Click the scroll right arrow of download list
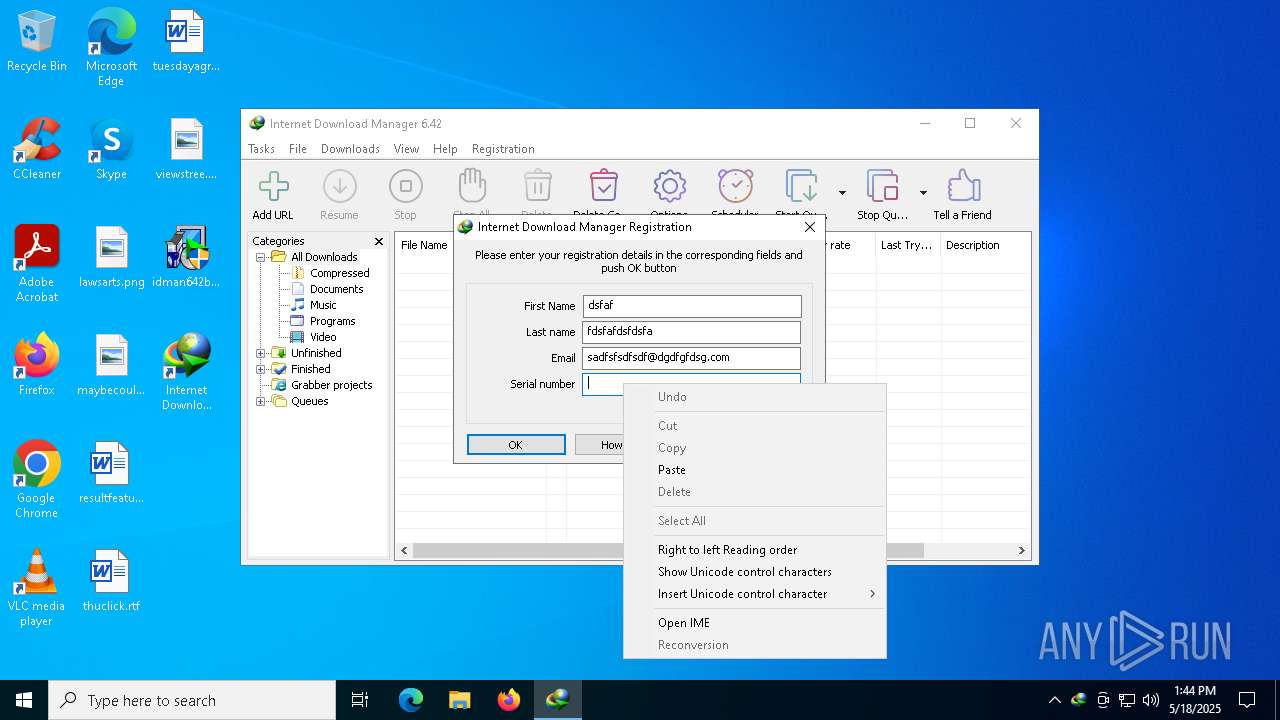1280x720 pixels. [x=1021, y=551]
